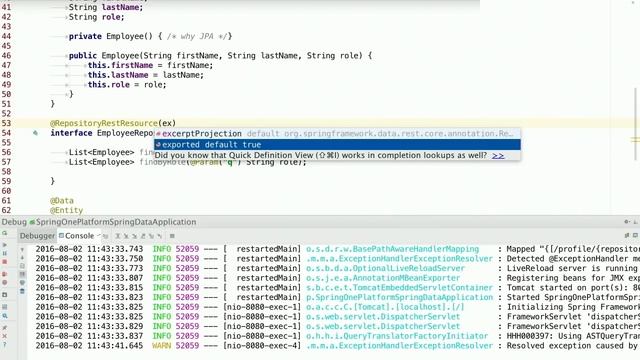The height and width of the screenshot is (360, 640).
Task: Toggle Mute Breakpoints icon
Action: (4, 282)
